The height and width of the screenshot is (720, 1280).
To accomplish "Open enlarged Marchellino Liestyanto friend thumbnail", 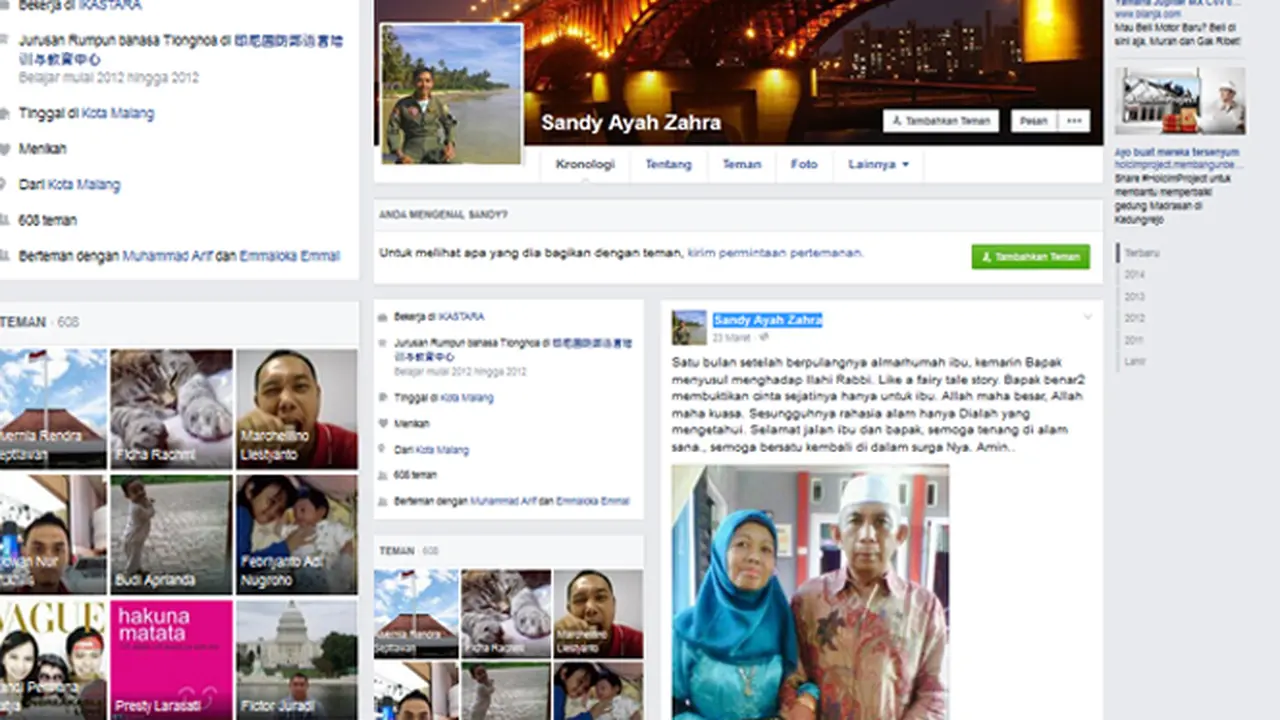I will point(297,409).
